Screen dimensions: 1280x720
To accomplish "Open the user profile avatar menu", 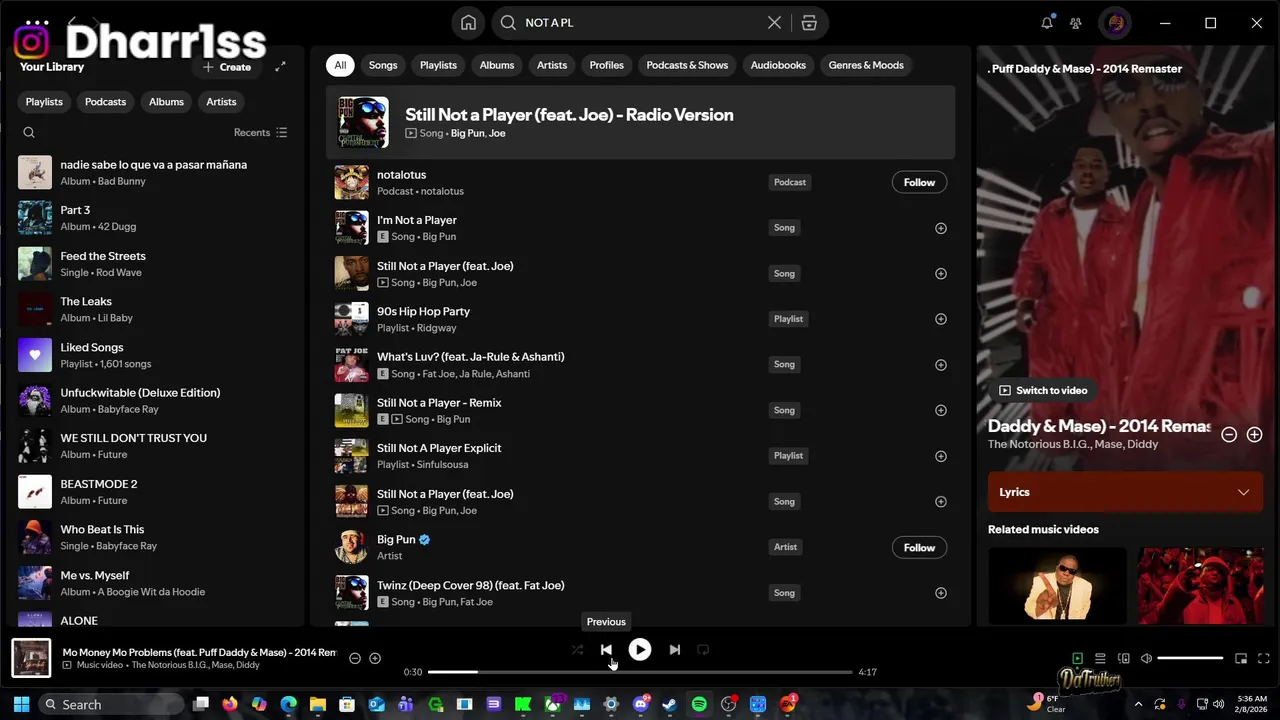I will point(1116,23).
